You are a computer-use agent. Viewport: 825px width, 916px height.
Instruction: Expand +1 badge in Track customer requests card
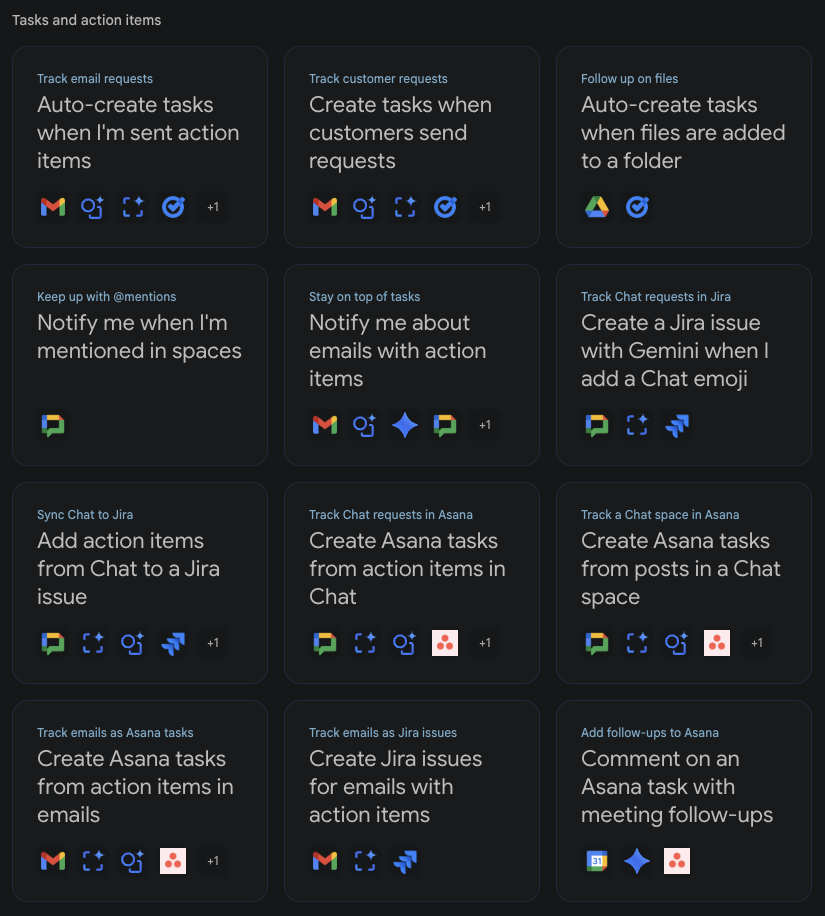(x=485, y=207)
